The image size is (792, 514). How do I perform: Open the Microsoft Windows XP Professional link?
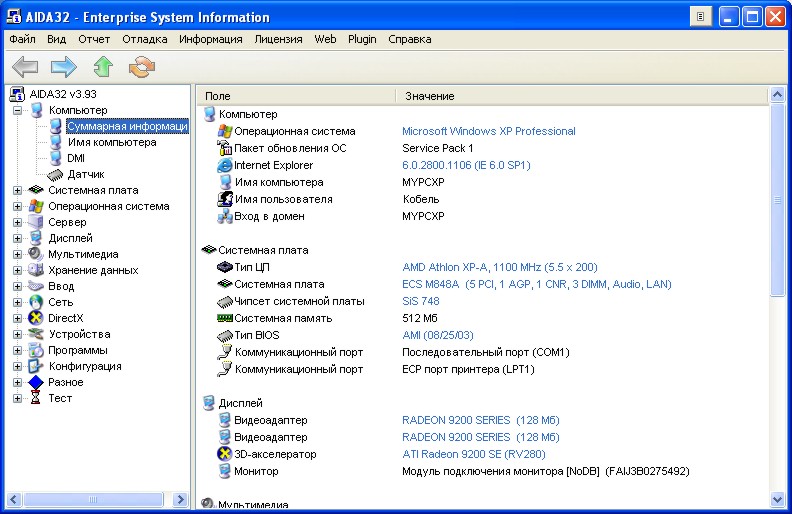click(488, 131)
